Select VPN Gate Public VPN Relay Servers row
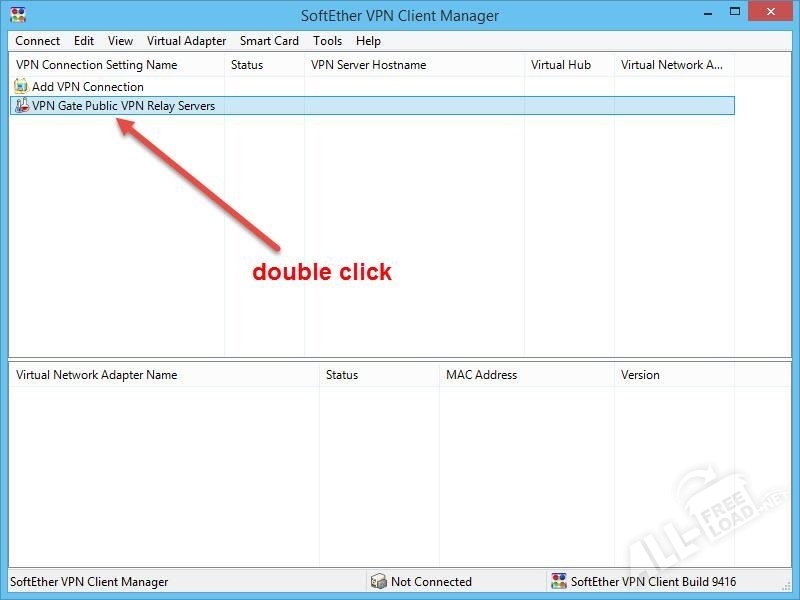800x600 pixels. click(x=123, y=105)
